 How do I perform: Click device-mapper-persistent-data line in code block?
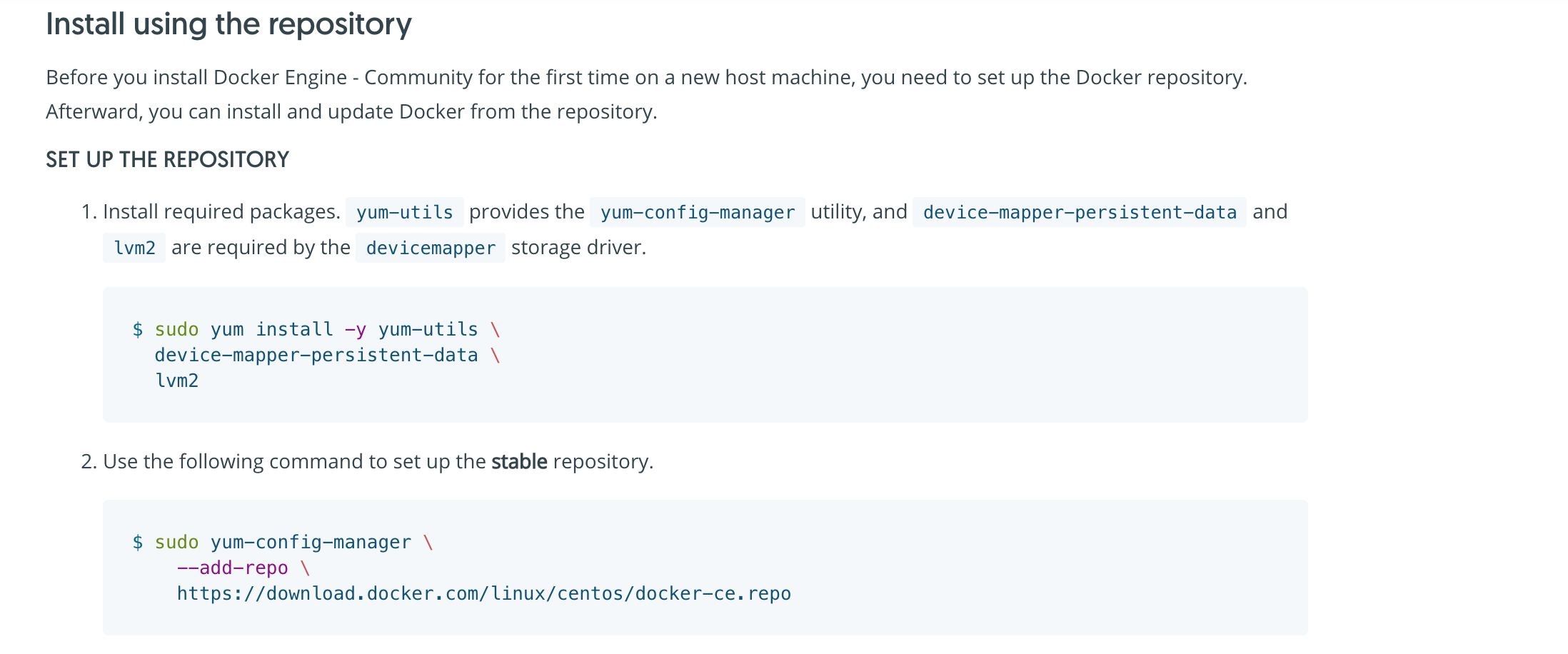(327, 355)
